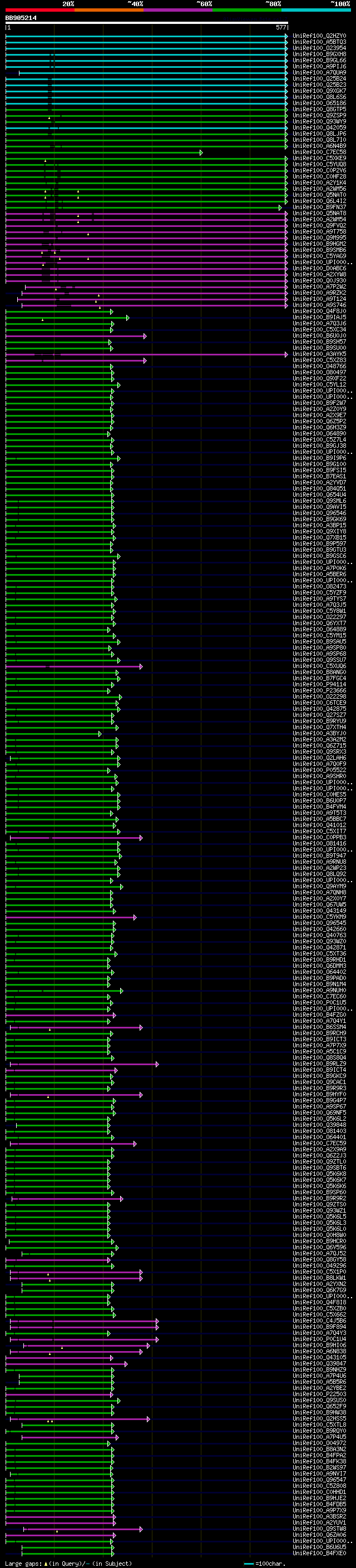Open hit UniRef100_A5BTQ3
This screenshot has width=356, height=1568.
pos(319,42)
